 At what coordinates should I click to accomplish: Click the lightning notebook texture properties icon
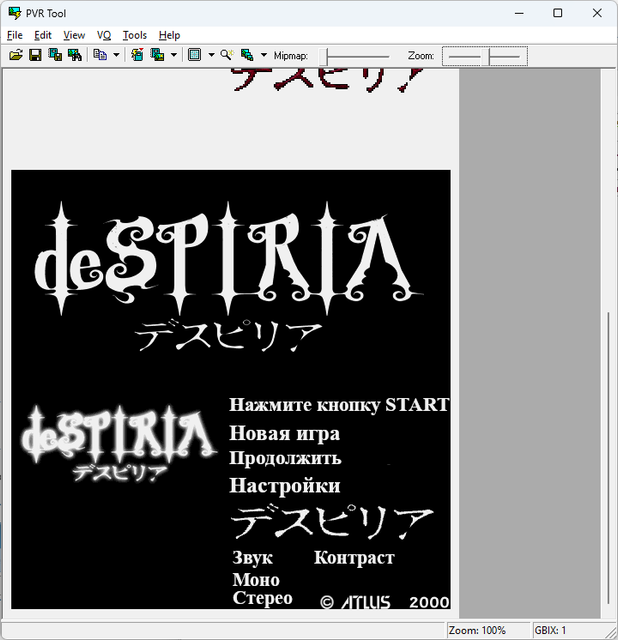(137, 55)
